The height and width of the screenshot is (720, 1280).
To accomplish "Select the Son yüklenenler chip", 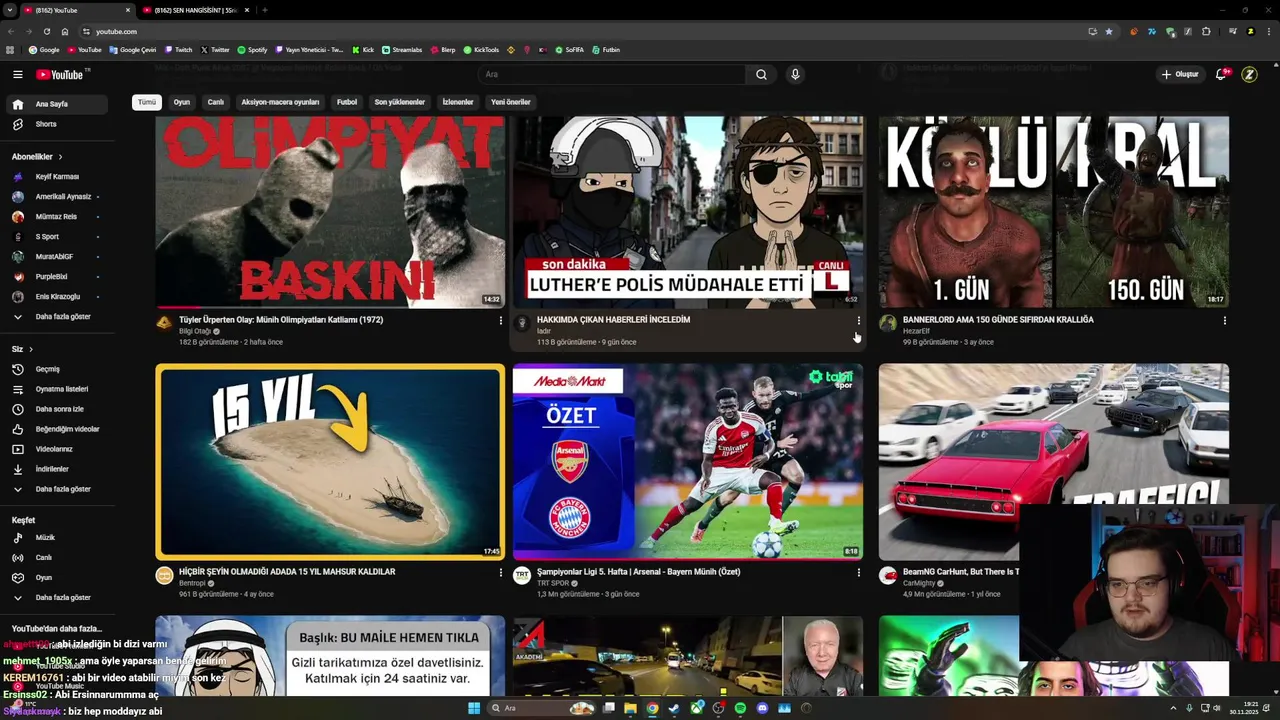I will point(400,102).
